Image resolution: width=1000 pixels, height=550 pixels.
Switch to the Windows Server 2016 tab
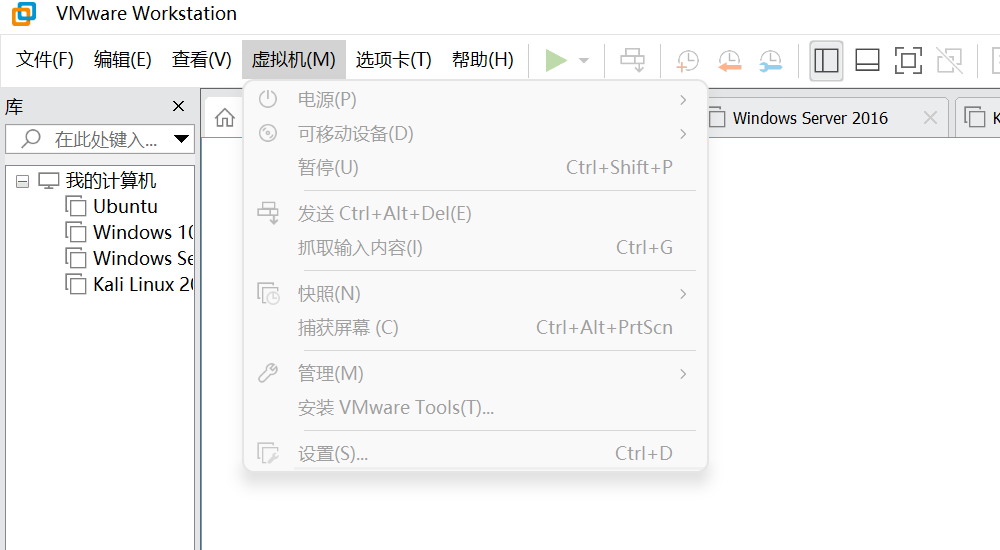pos(810,118)
